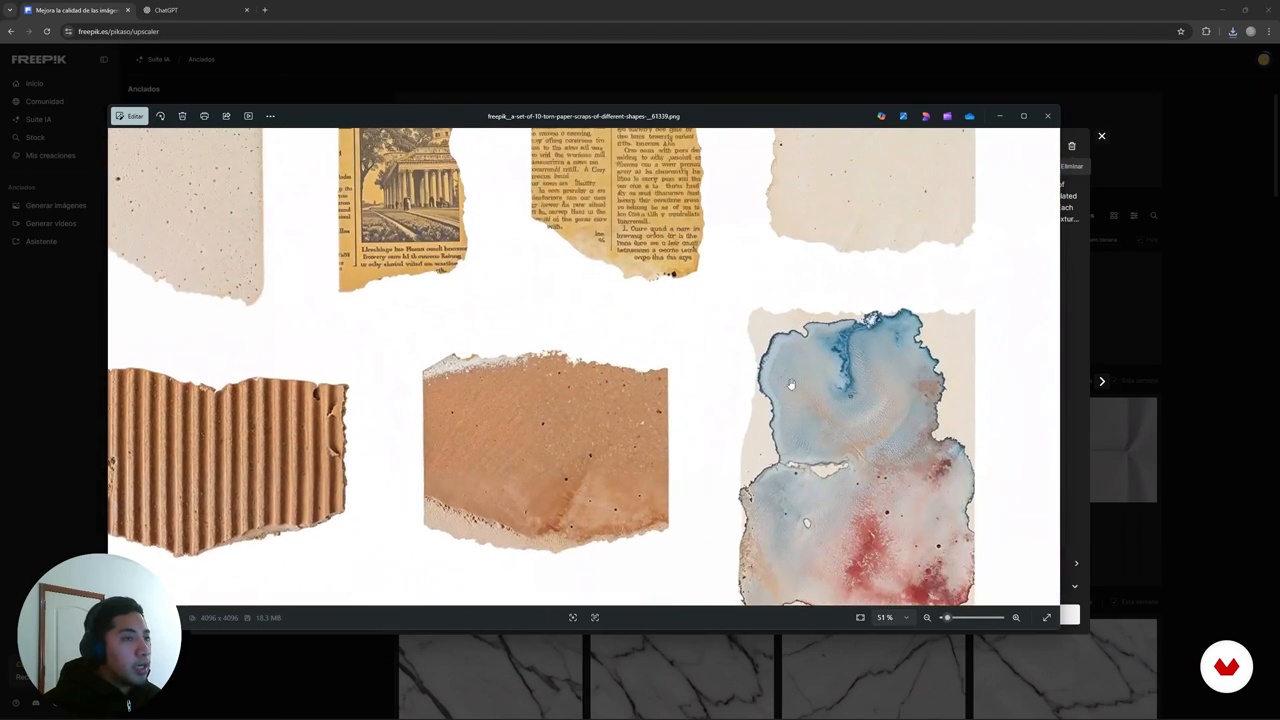Switch to the ChatGPT browser tab
This screenshot has width=1280, height=720.
[195, 10]
